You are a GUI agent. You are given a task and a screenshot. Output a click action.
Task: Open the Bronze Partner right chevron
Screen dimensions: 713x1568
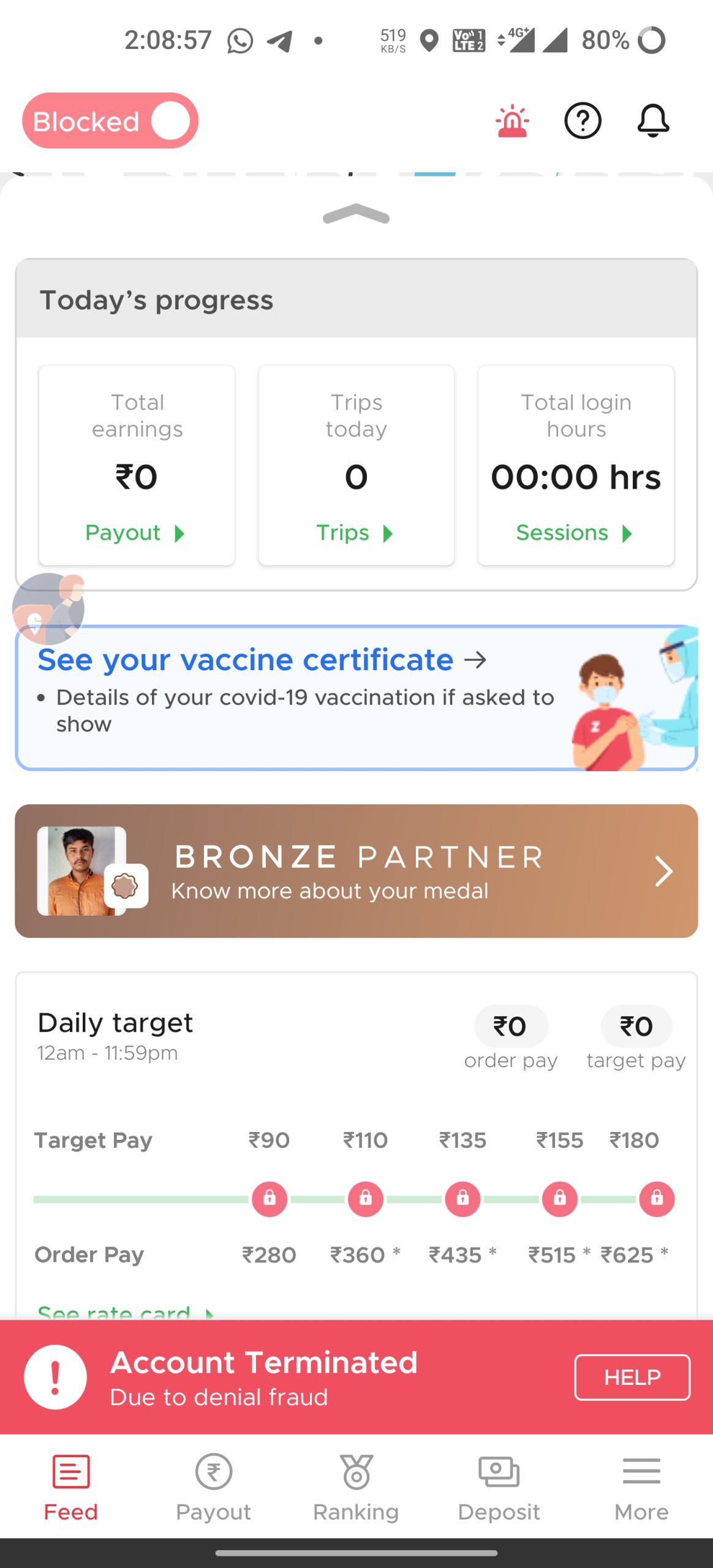tap(663, 871)
